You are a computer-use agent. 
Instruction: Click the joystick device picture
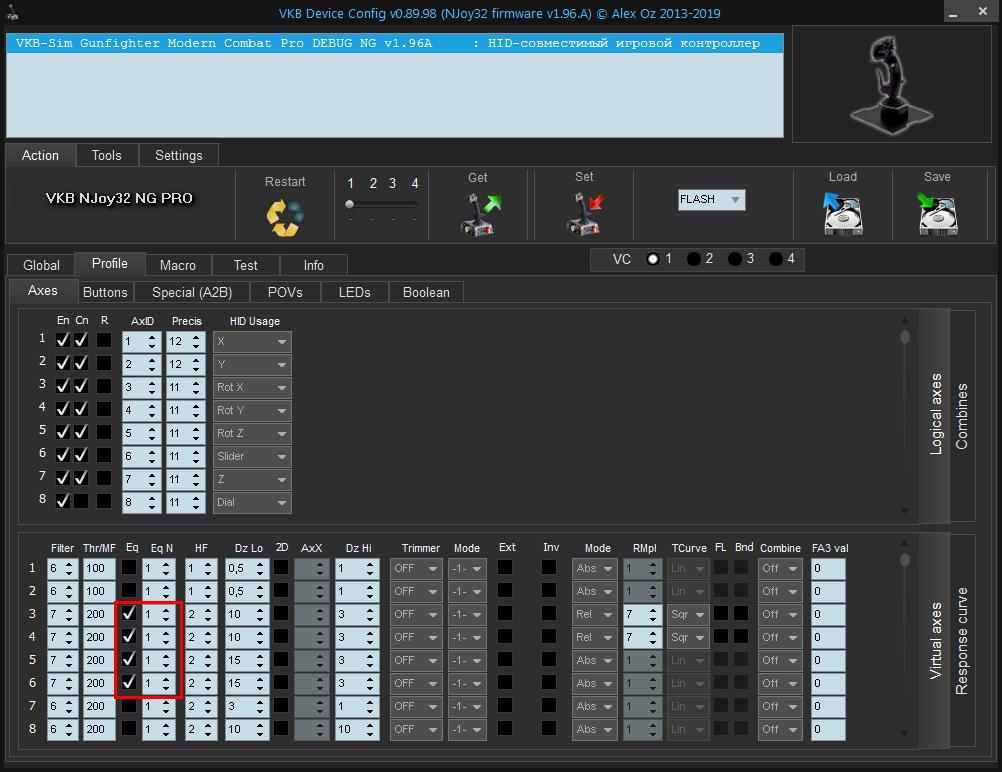point(891,84)
